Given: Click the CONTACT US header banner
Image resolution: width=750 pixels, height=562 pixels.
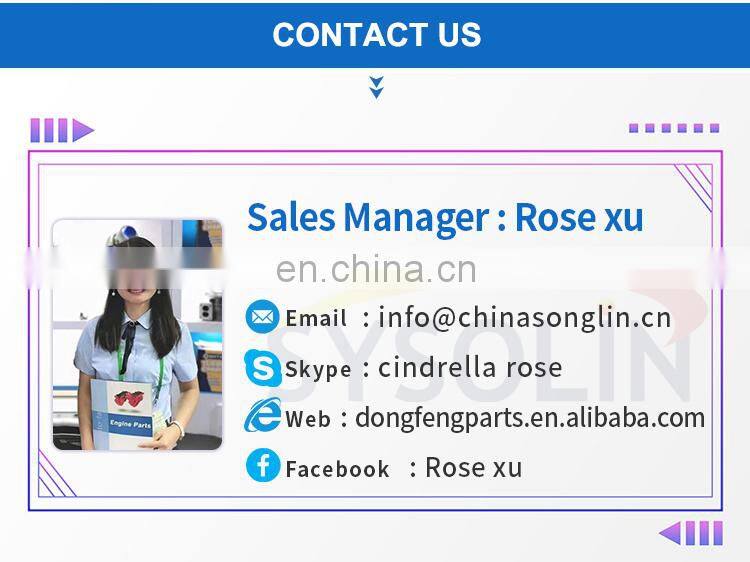Looking at the screenshot, I should tap(375, 34).
